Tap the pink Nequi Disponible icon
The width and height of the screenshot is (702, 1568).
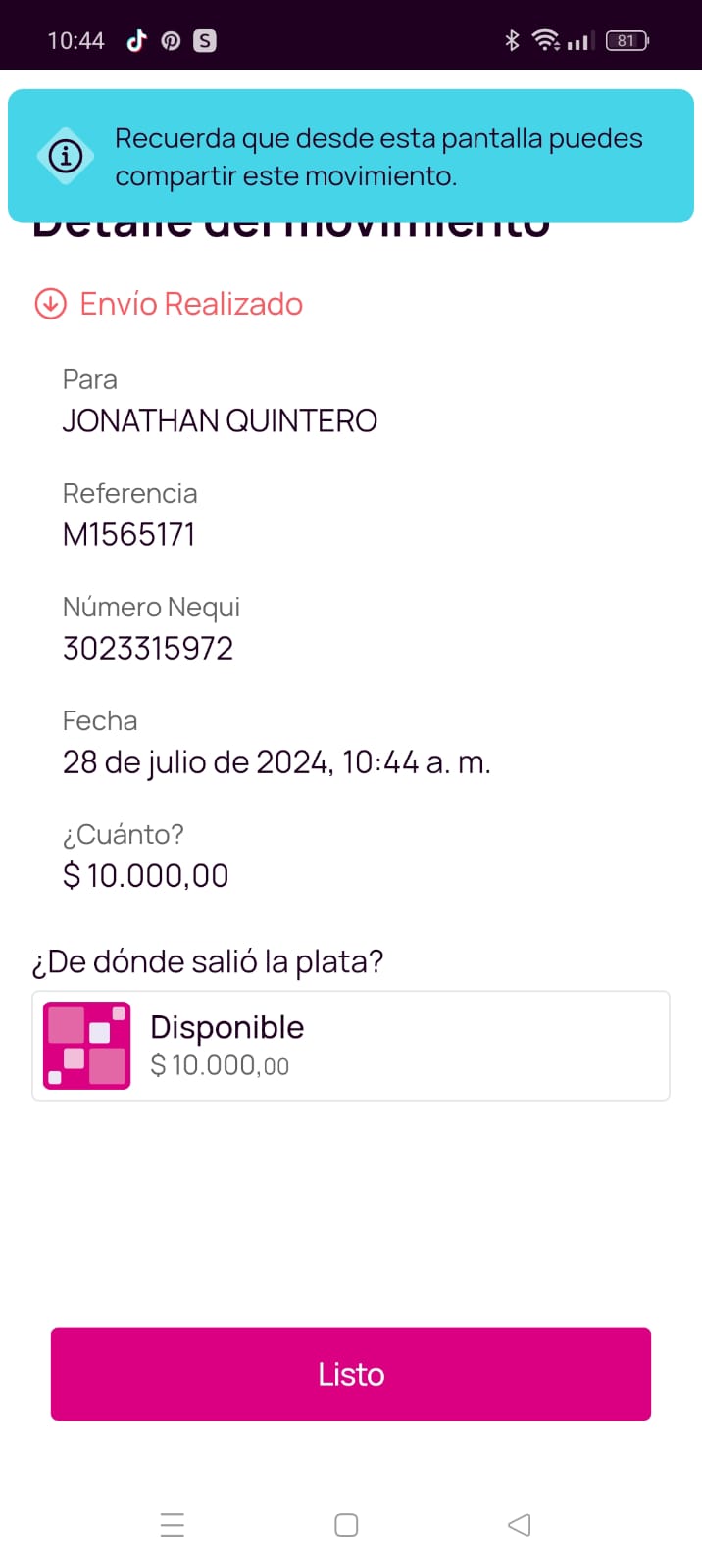pyautogui.click(x=87, y=1046)
